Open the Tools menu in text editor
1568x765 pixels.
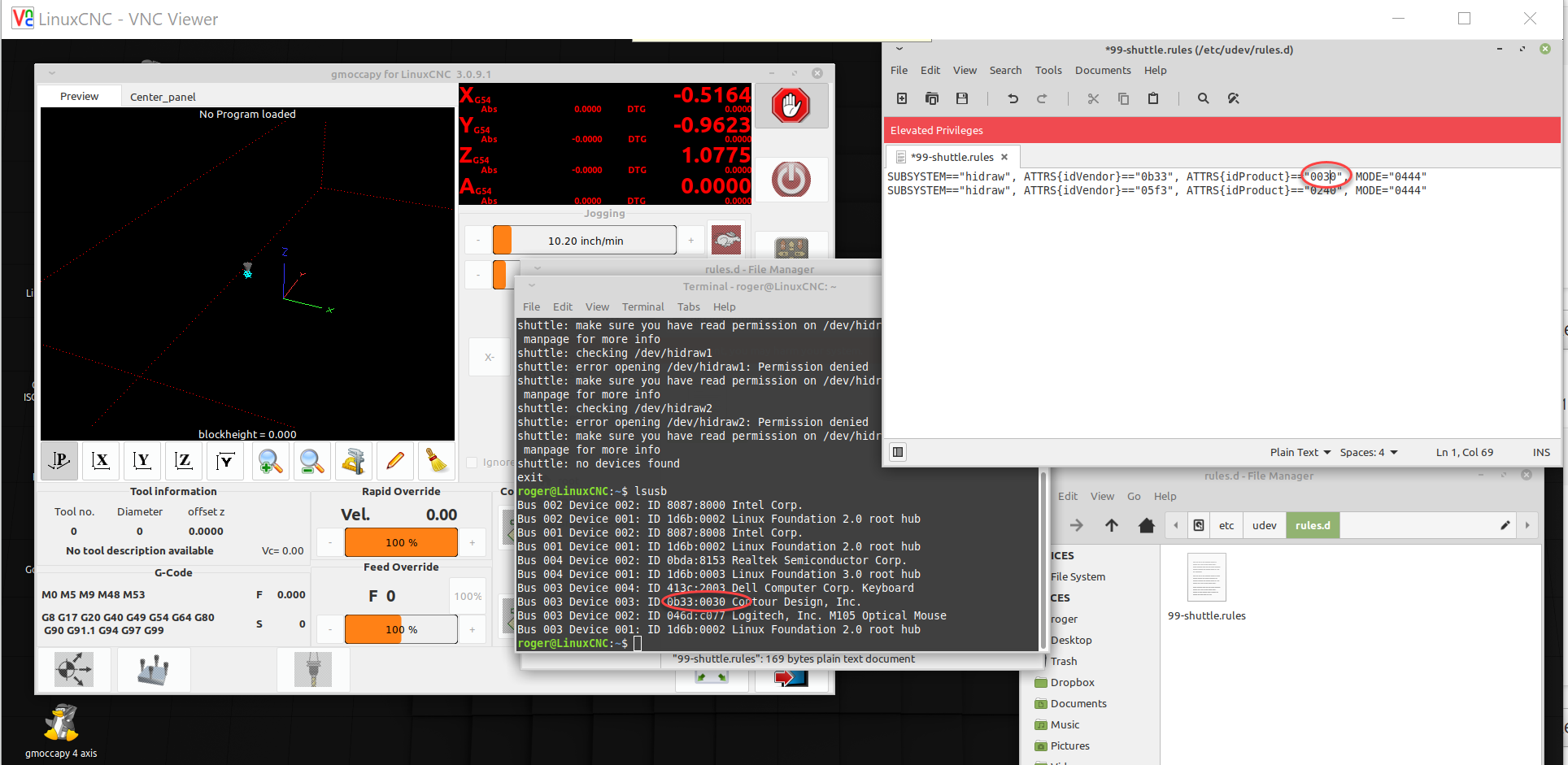coord(1048,71)
